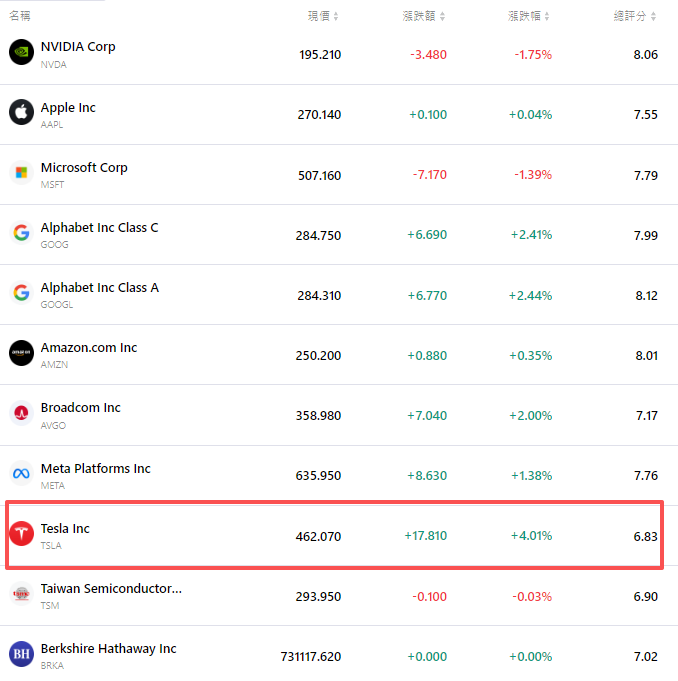Click the Tesla Inc logo icon

[21, 534]
